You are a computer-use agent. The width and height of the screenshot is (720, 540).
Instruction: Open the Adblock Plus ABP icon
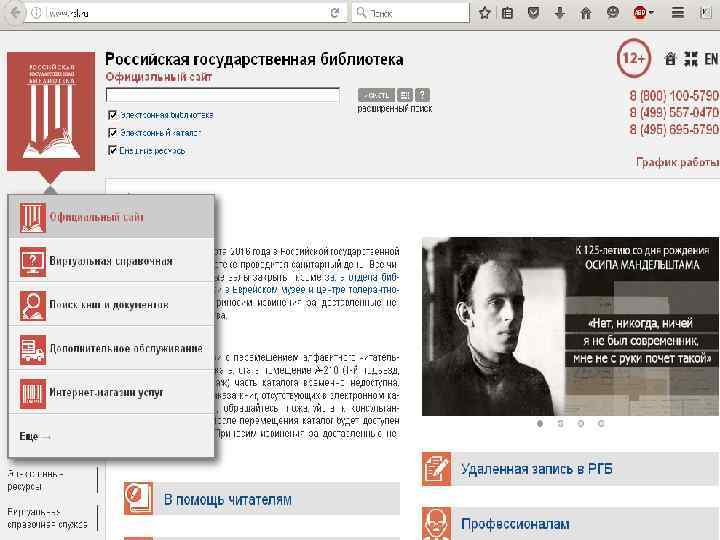640,13
